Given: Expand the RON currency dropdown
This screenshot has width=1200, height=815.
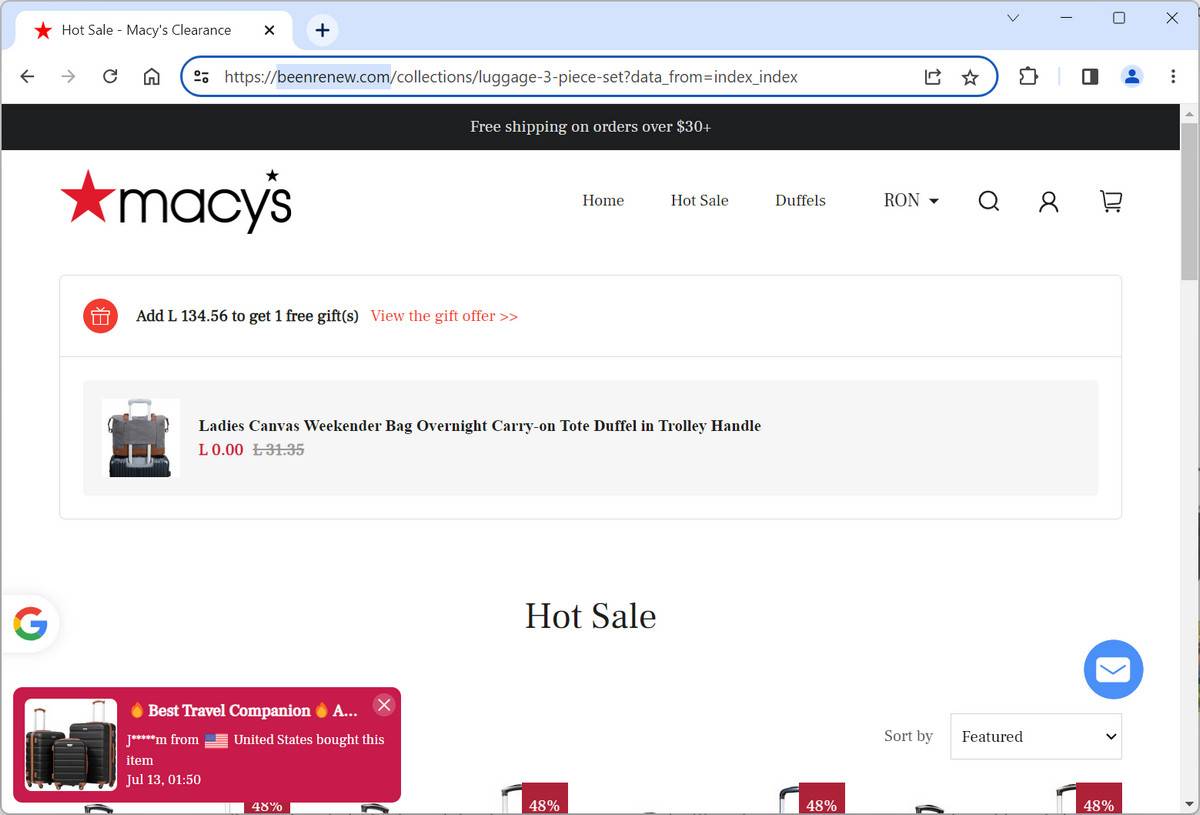Looking at the screenshot, I should point(911,201).
